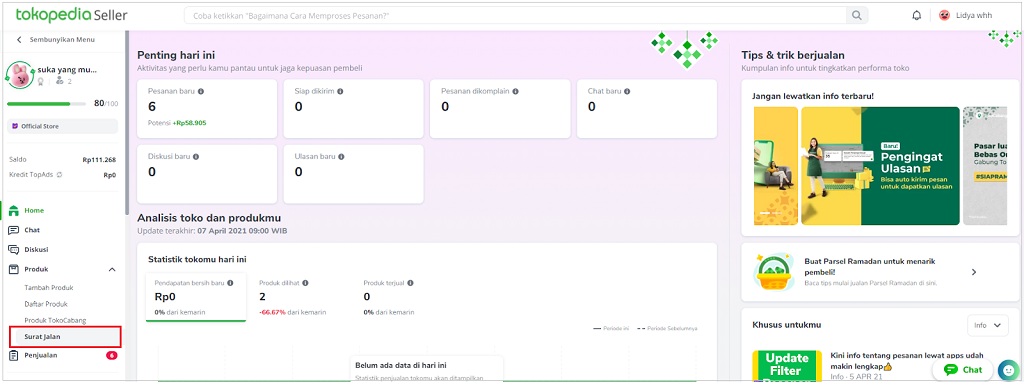Open the floating Chat bubble button
This screenshot has height=382, width=1024.
coord(963,370)
